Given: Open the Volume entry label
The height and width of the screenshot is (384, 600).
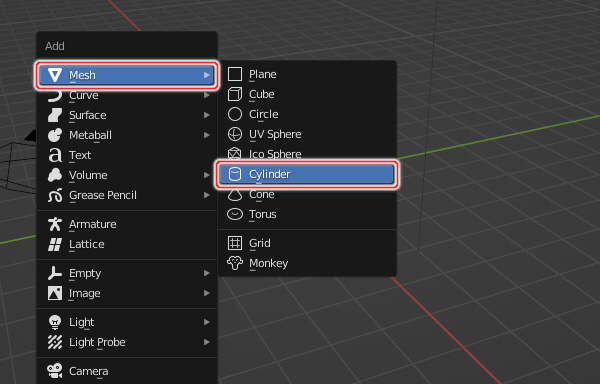Looking at the screenshot, I should click(x=88, y=175).
